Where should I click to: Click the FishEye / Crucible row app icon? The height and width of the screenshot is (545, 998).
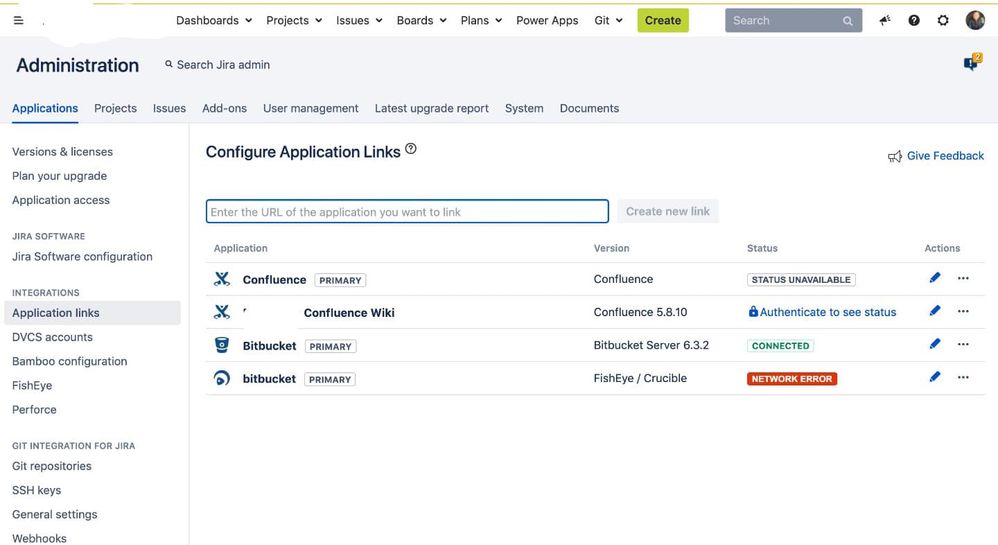coord(221,378)
